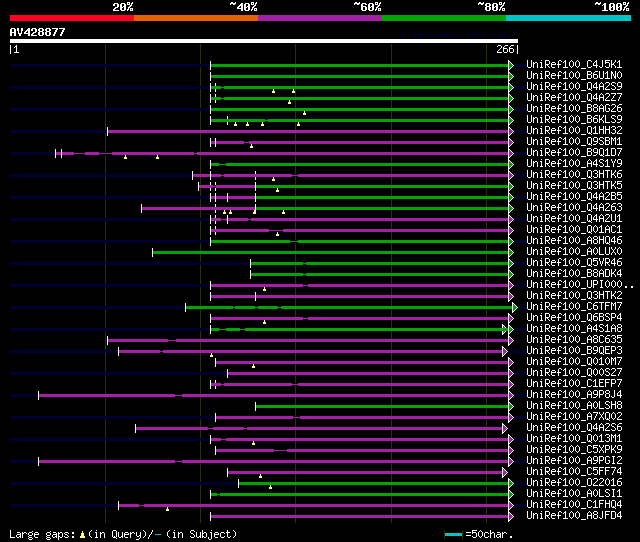
Task: Select the UniRef100_A9P8J4 label
Action: pos(574,395)
